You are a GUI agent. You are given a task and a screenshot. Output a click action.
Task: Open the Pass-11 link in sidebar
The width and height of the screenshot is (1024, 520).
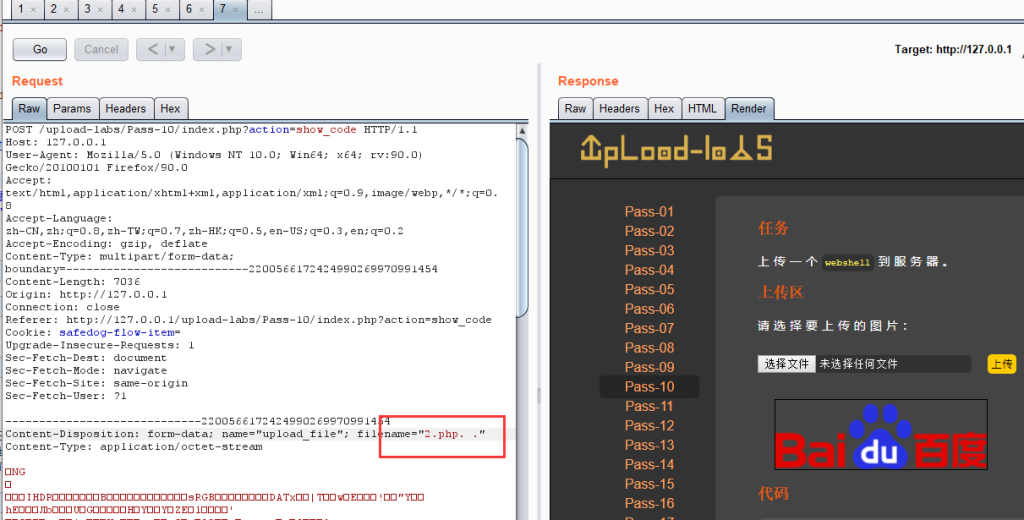[649, 406]
